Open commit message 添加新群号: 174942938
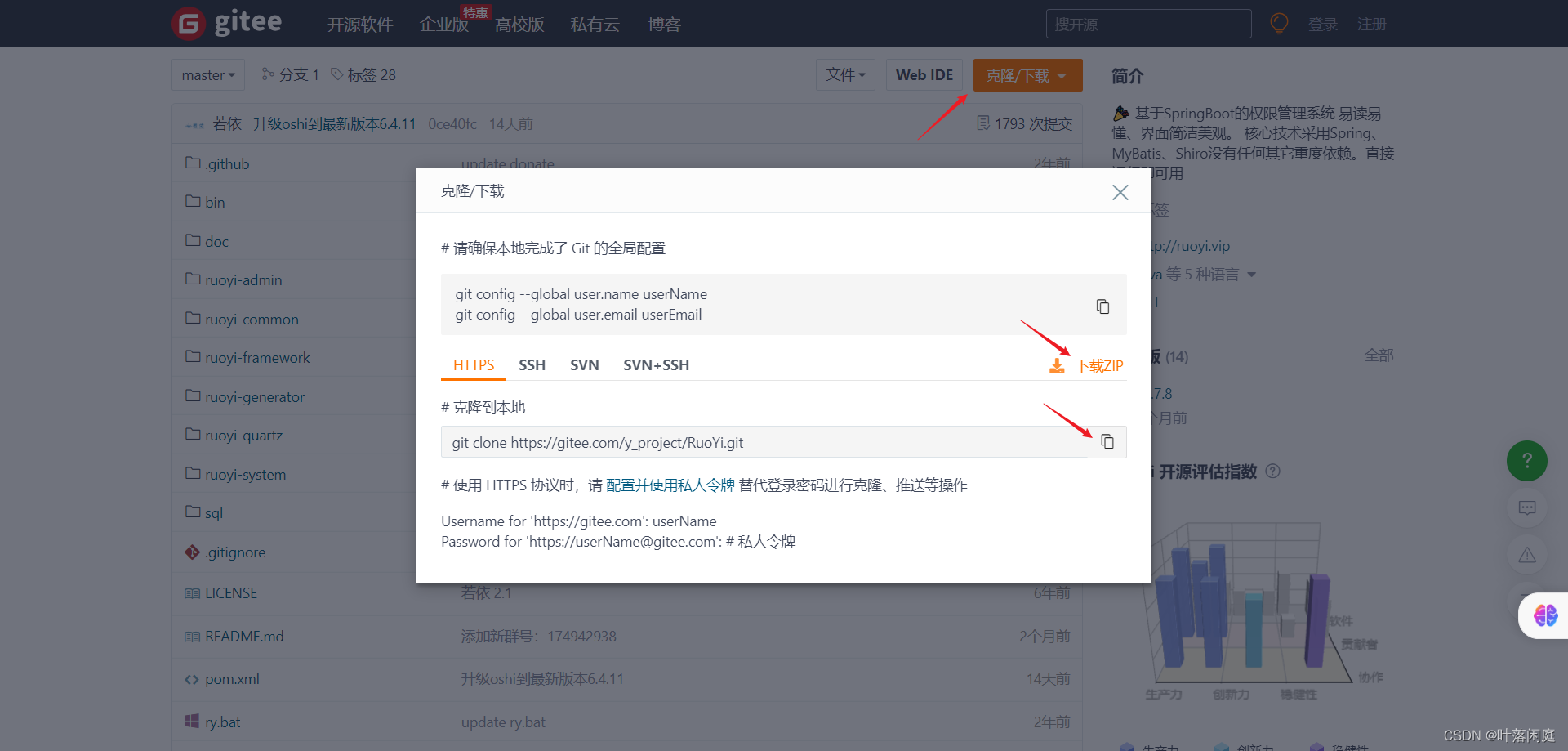 click(538, 637)
